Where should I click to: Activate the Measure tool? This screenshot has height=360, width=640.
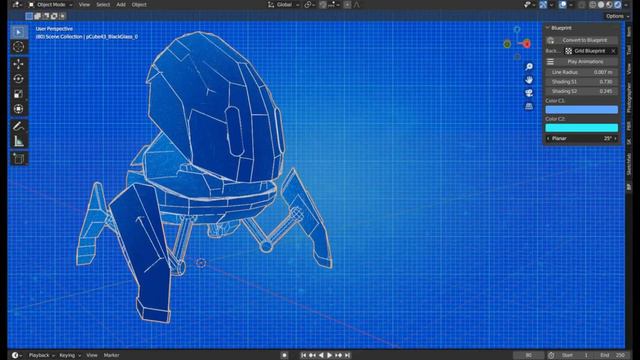point(18,141)
